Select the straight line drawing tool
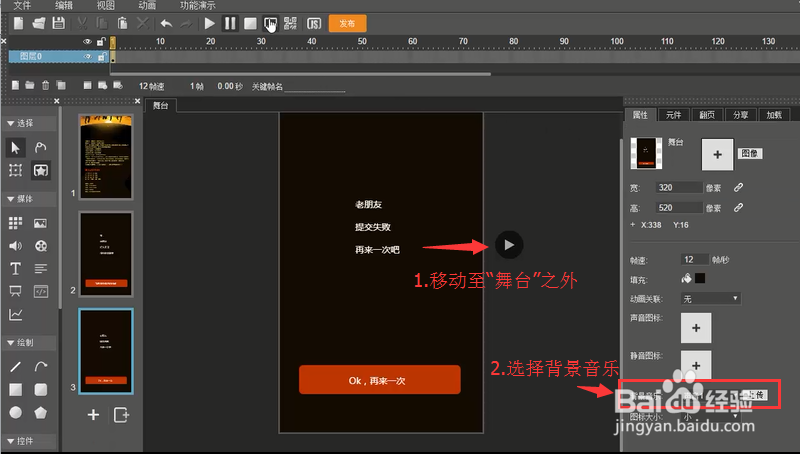This screenshot has width=800, height=454. coord(15,366)
